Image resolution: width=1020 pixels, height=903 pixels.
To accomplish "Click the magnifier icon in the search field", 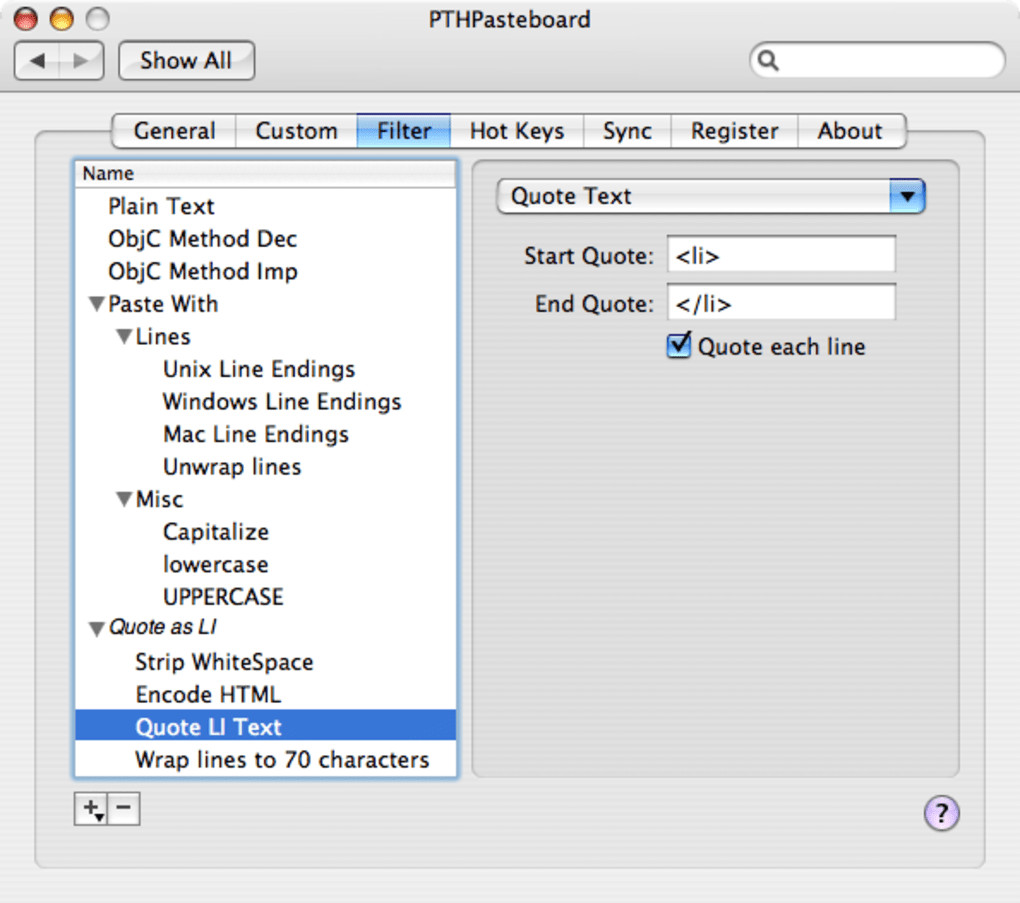I will click(x=768, y=61).
